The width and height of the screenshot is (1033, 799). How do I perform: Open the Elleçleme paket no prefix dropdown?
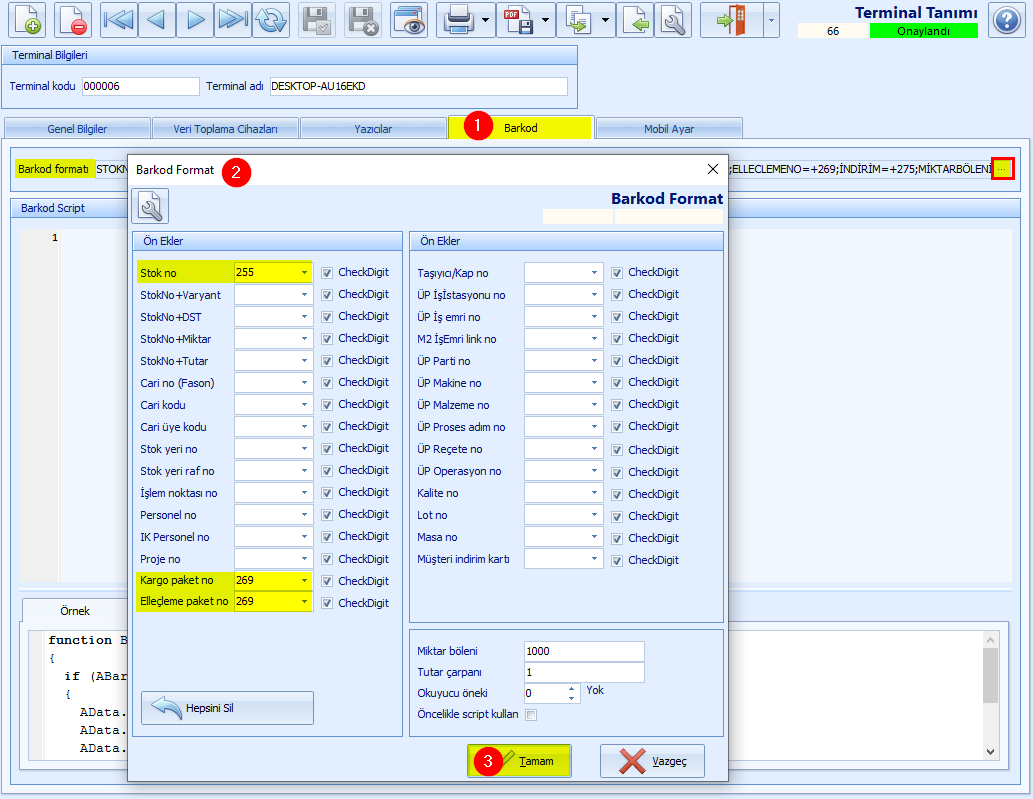[x=304, y=601]
